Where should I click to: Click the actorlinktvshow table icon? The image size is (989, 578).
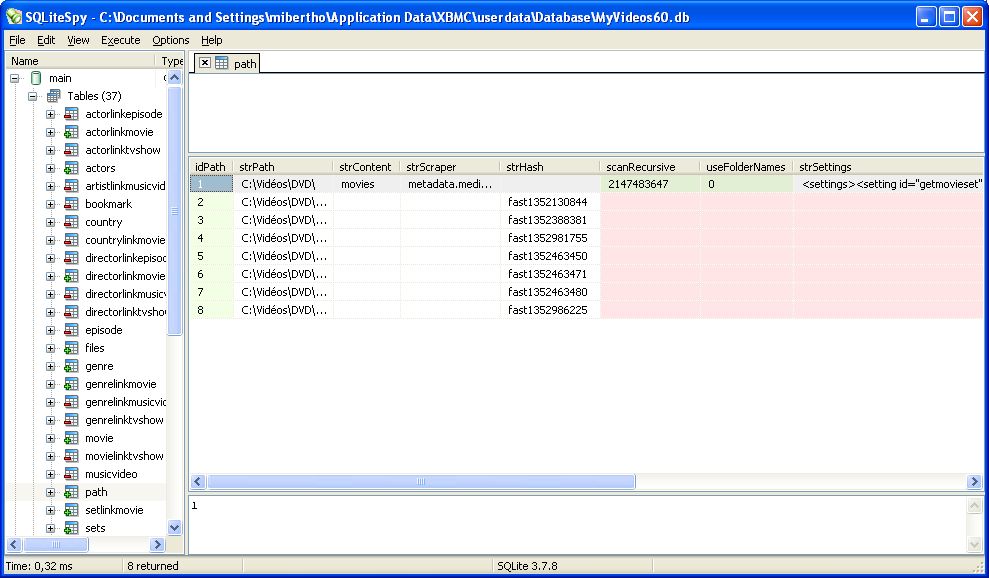pyautogui.click(x=71, y=150)
